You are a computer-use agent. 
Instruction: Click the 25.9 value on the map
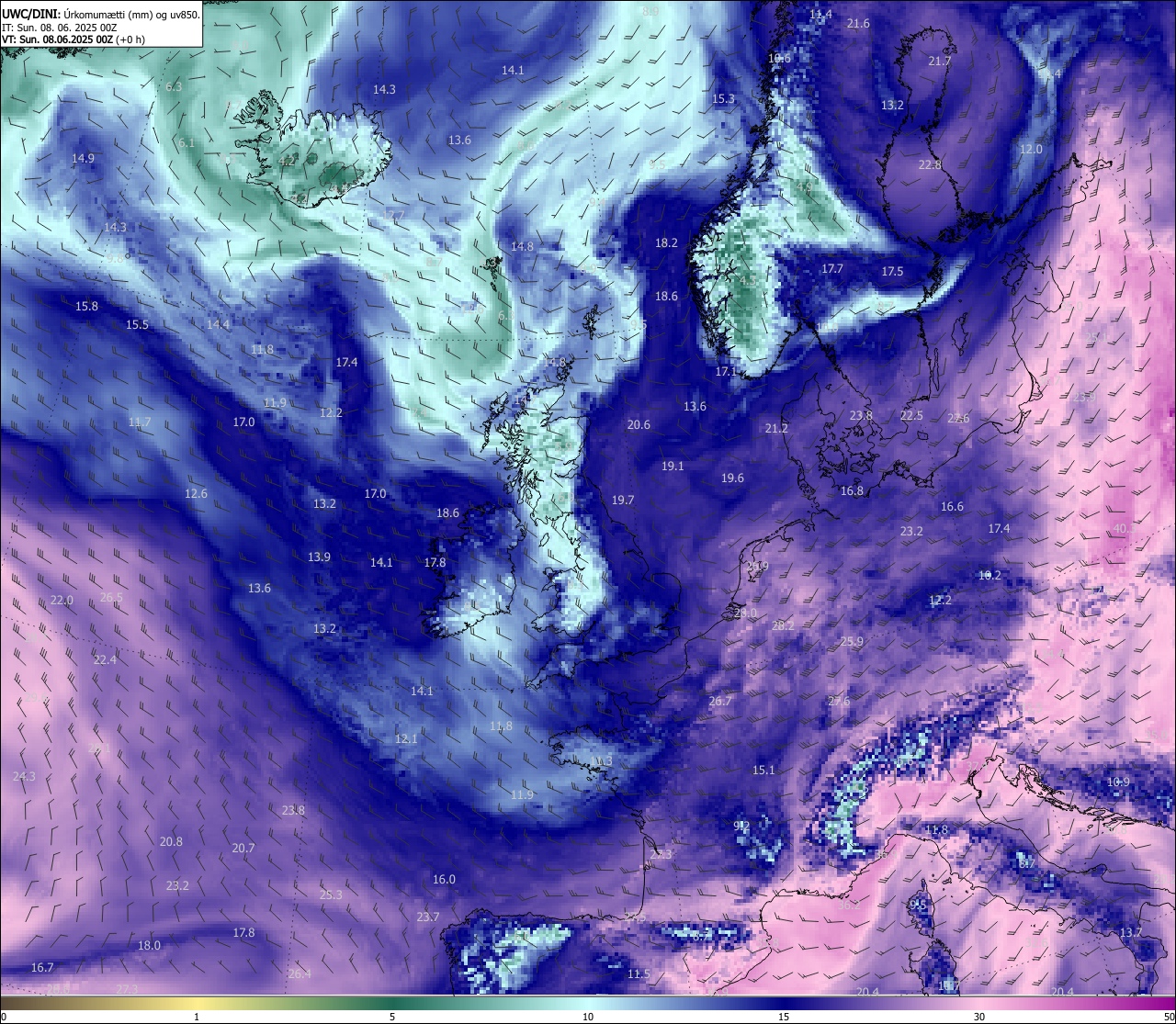pos(852,641)
